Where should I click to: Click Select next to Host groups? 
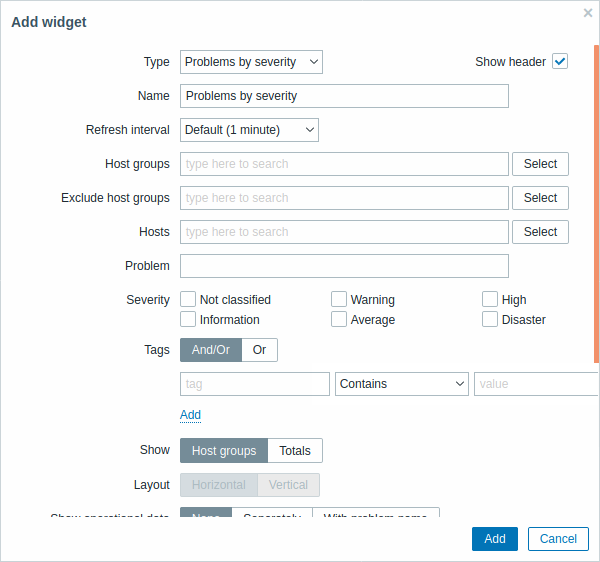pos(540,164)
